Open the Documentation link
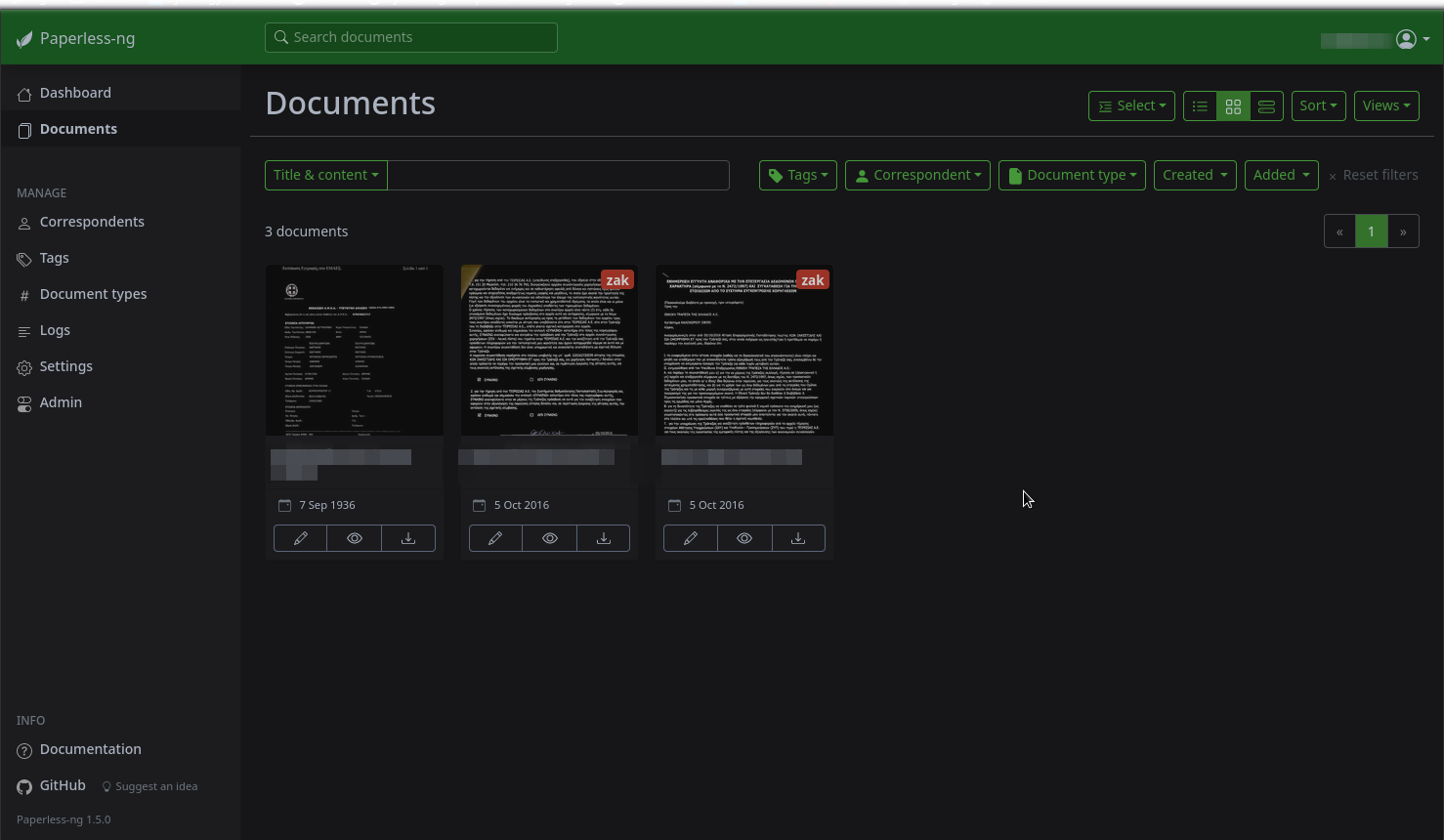The height and width of the screenshot is (840, 1444). tap(79, 749)
